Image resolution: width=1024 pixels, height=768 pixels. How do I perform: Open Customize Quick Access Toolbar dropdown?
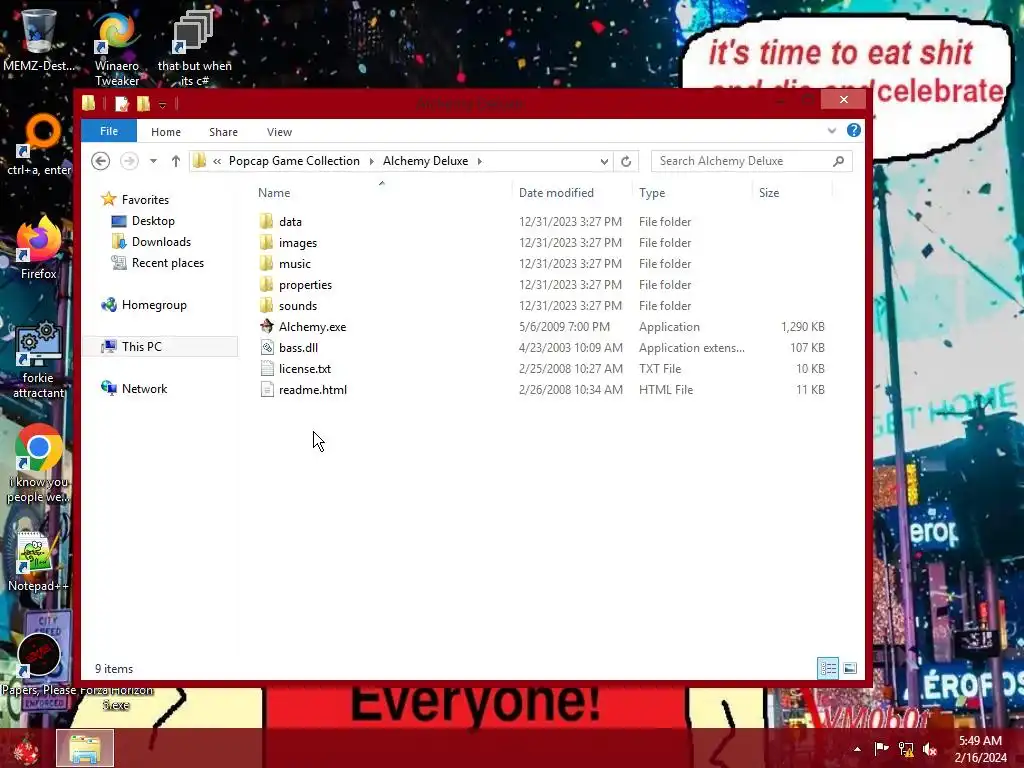162,104
